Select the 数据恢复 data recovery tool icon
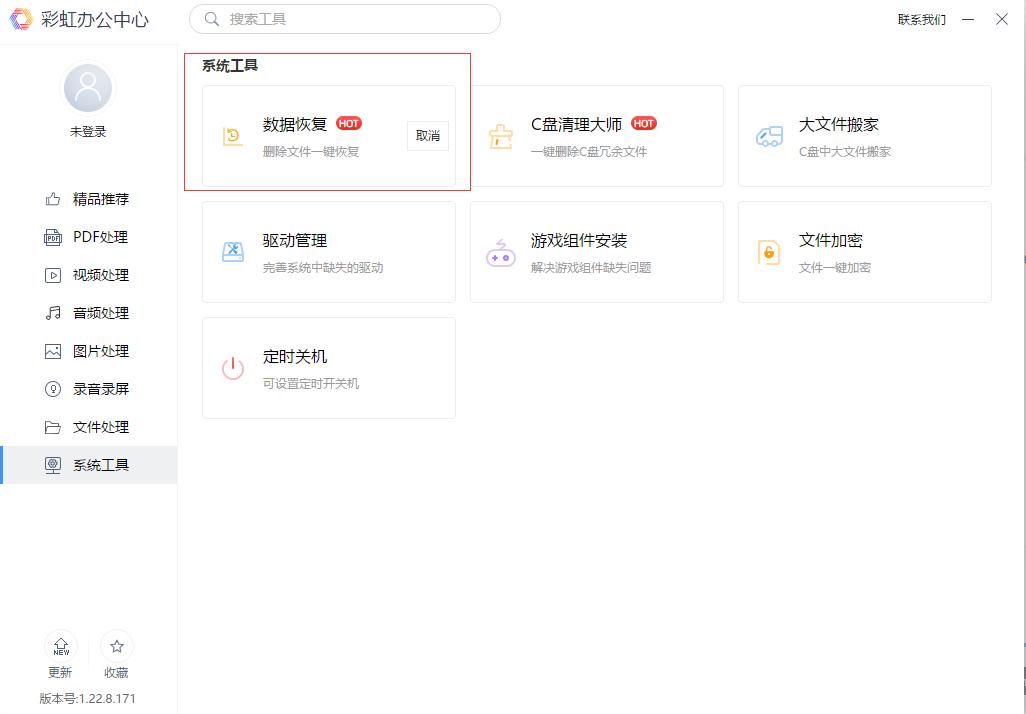 [x=233, y=135]
